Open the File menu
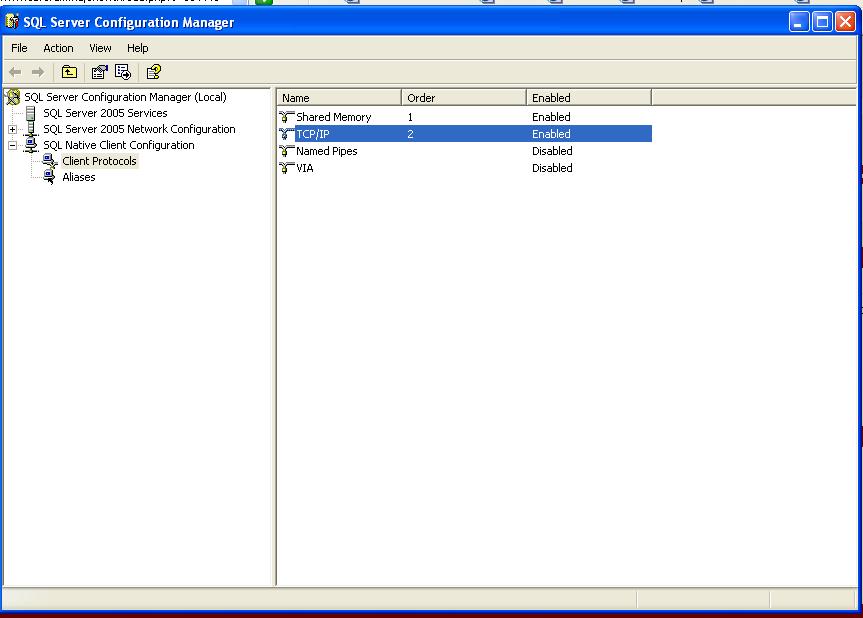 tap(19, 48)
